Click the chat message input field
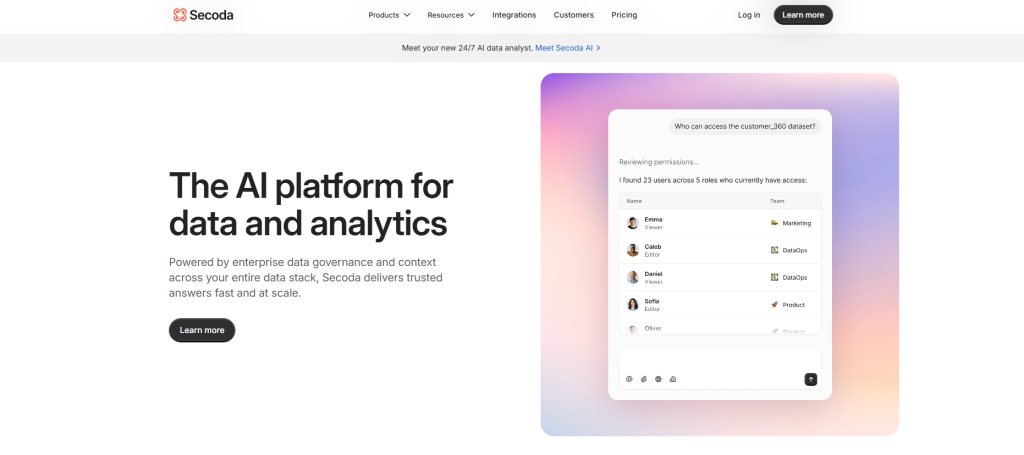Viewport: 1024px width, 455px height. 720,368
